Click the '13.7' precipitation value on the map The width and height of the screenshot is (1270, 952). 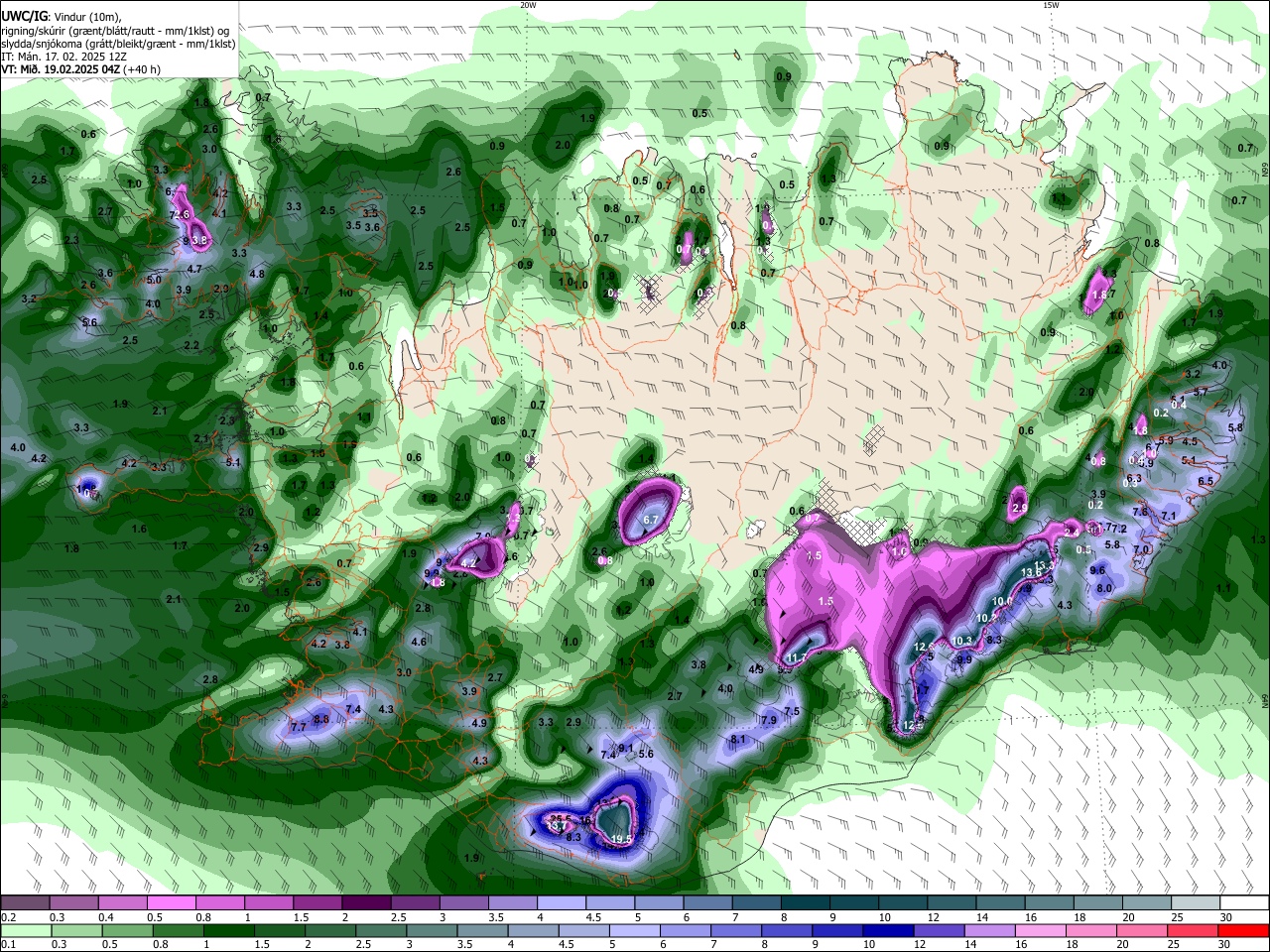557,826
